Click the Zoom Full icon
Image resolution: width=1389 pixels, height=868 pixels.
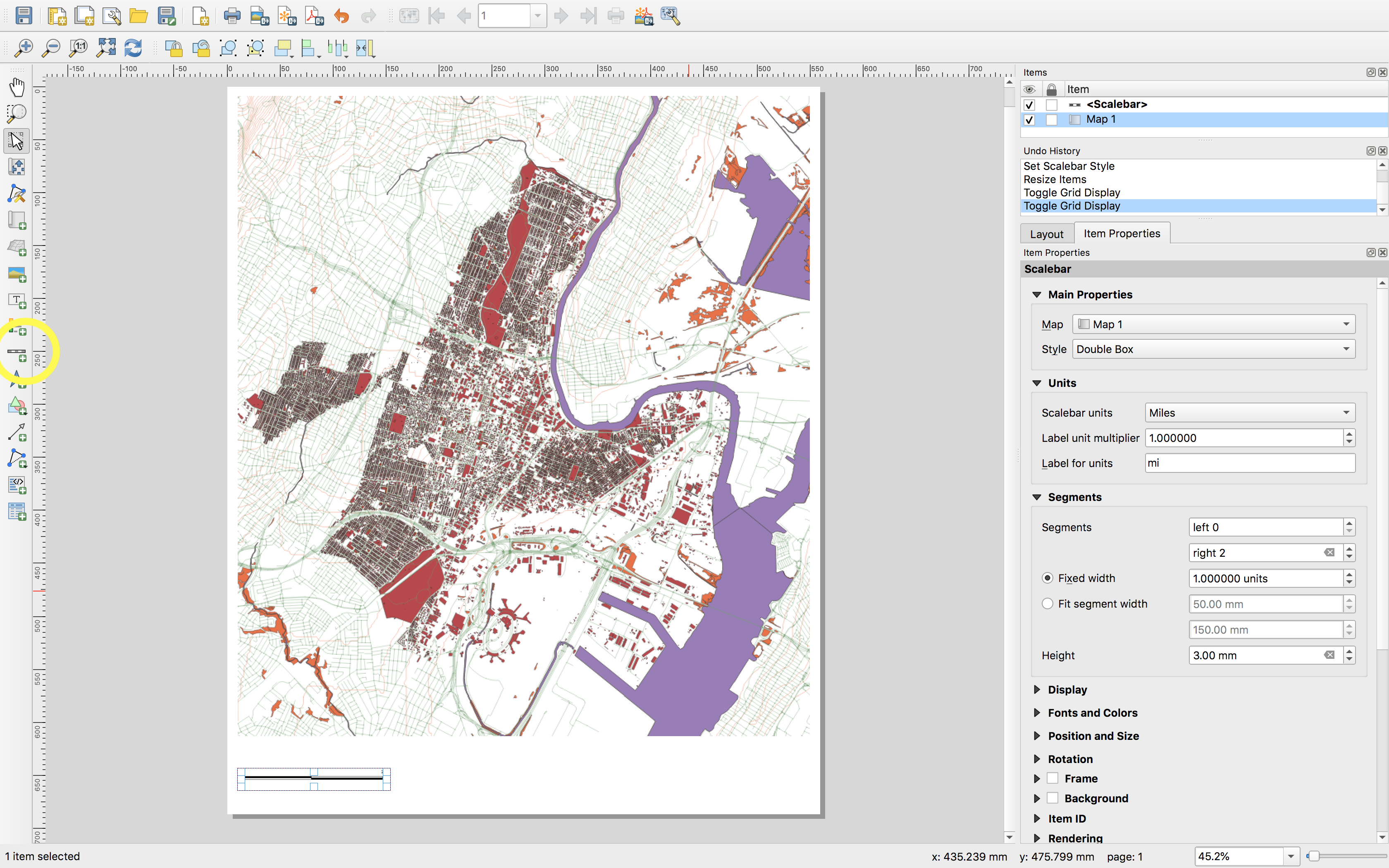pos(106,48)
